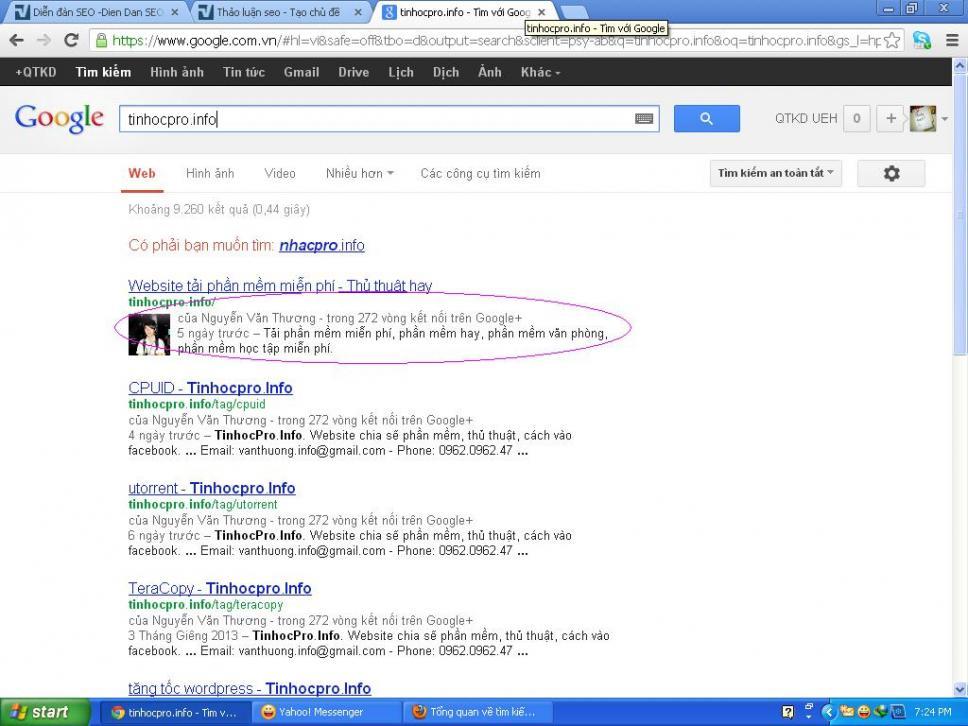Open Website tải phần mềm miễn phí result
Viewport: 968px width, 726px height.
point(280,286)
